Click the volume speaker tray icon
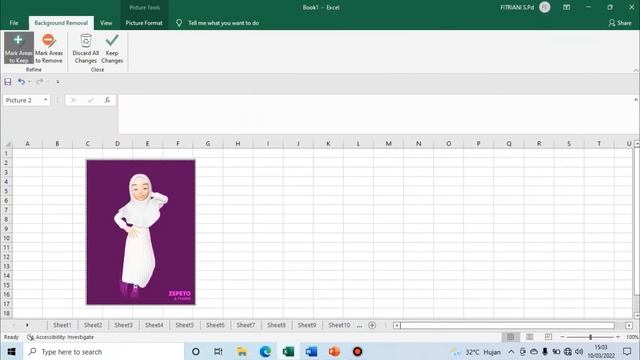Viewport: 640px width, 360px height. coord(579,351)
